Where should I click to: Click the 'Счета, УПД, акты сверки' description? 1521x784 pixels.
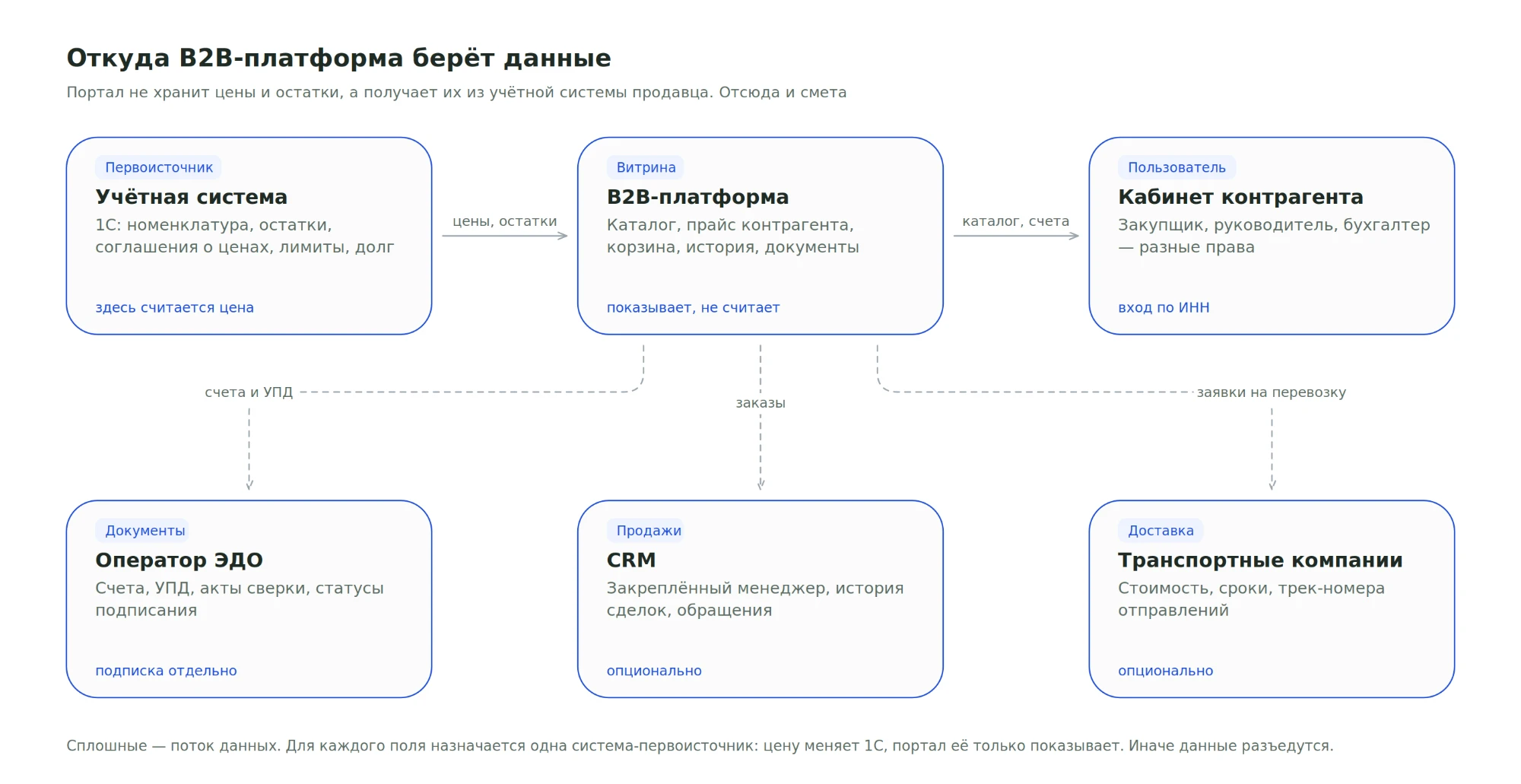click(x=240, y=599)
